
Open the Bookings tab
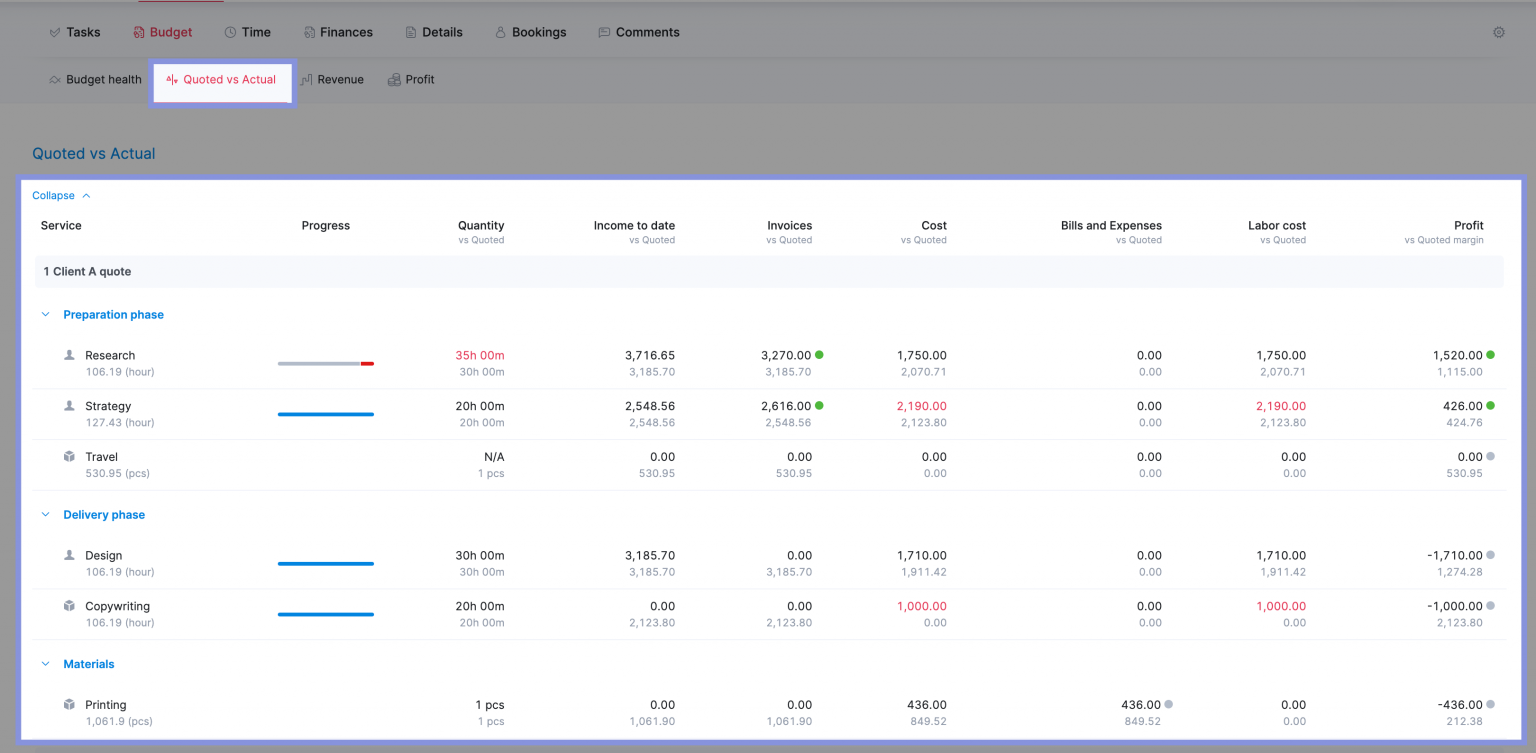tap(531, 31)
